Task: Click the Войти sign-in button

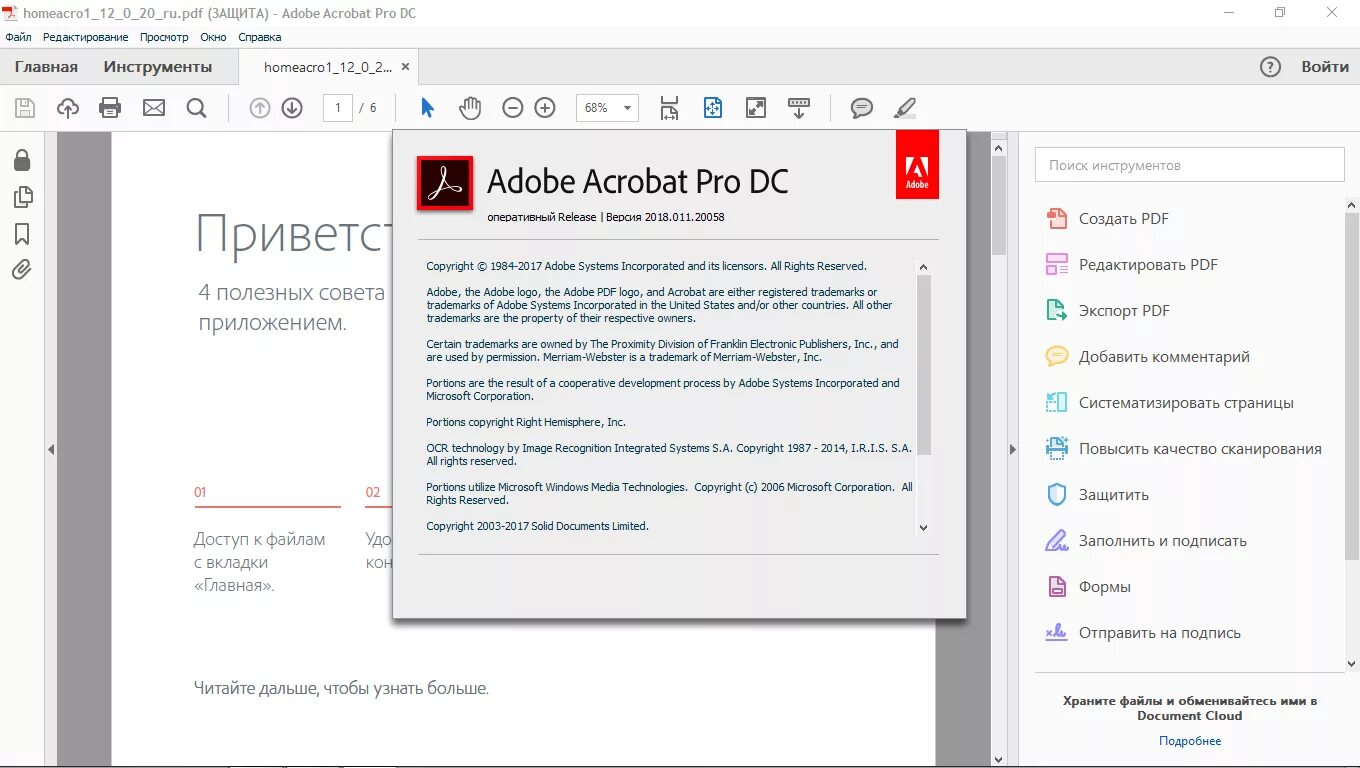Action: (x=1325, y=67)
